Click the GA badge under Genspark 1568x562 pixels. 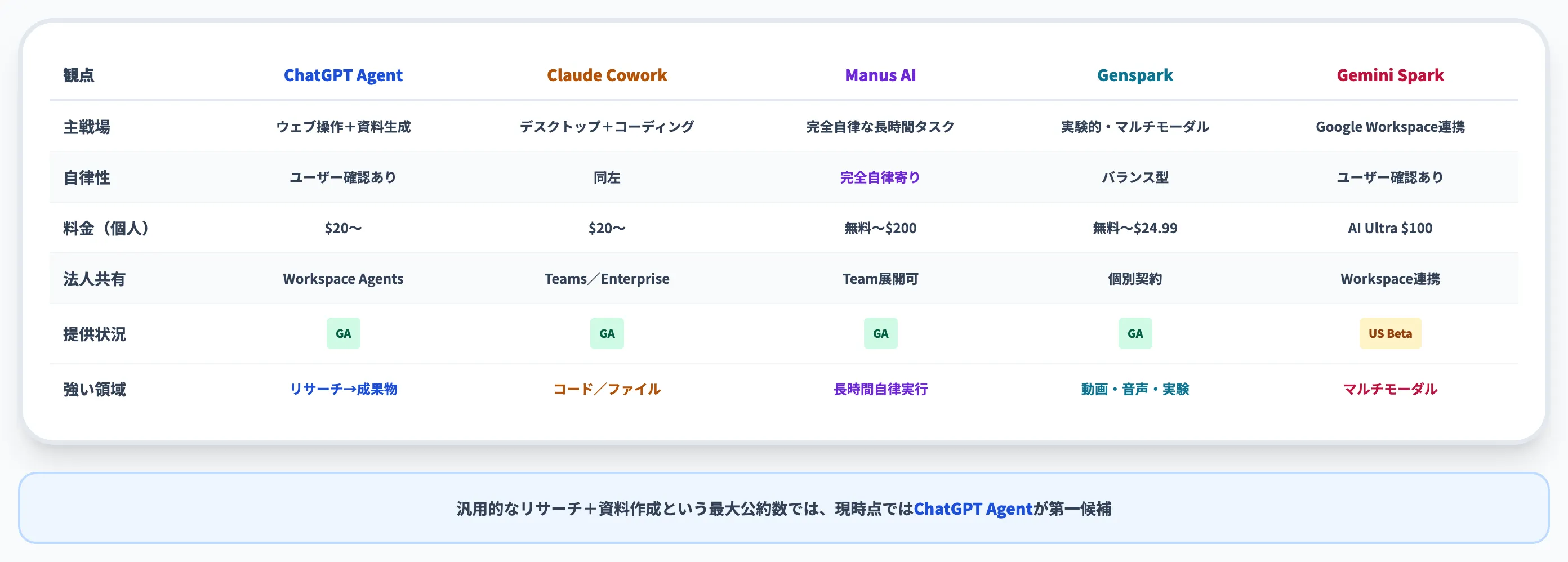pos(1135,334)
